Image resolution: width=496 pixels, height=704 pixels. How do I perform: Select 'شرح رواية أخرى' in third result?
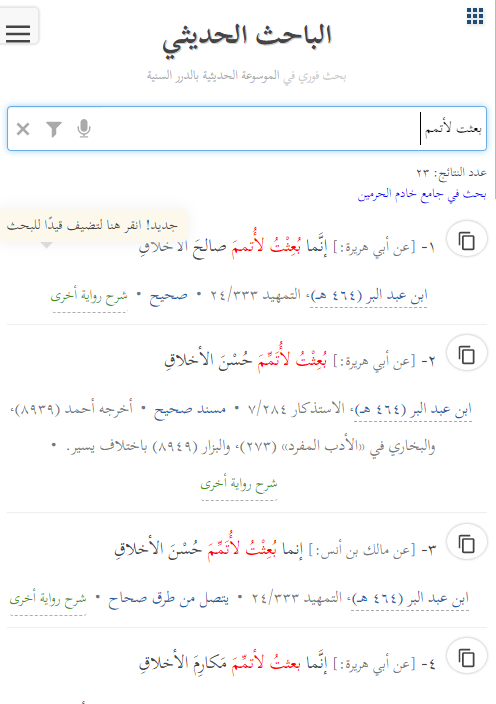coord(48,599)
